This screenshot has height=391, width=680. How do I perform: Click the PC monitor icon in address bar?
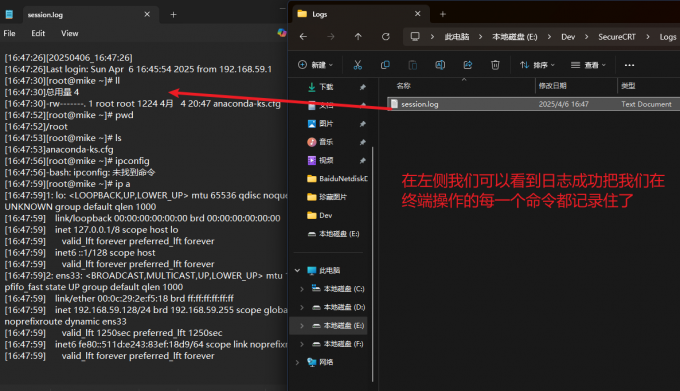[x=415, y=36]
